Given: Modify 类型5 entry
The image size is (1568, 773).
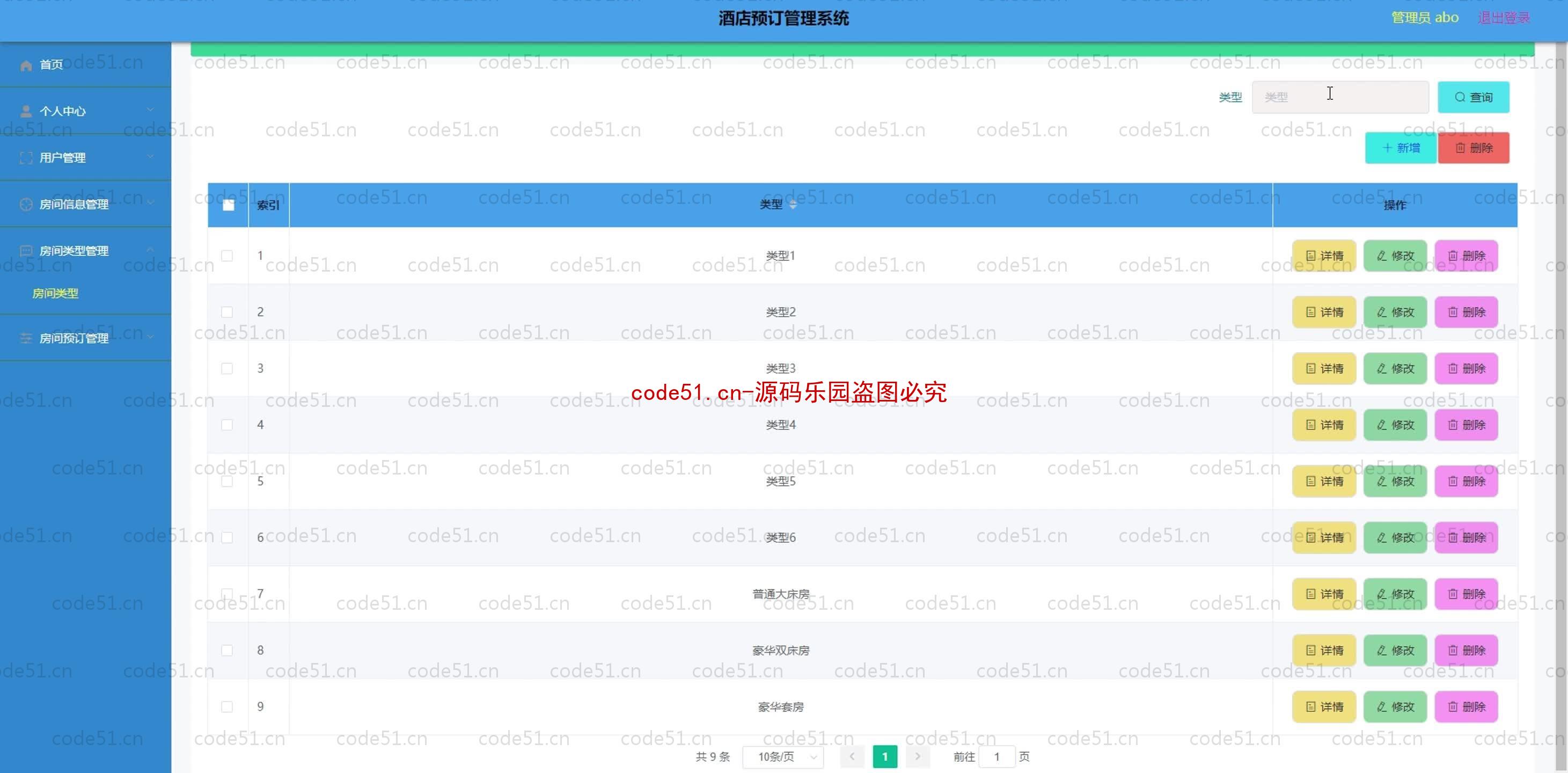Looking at the screenshot, I should 1395,481.
